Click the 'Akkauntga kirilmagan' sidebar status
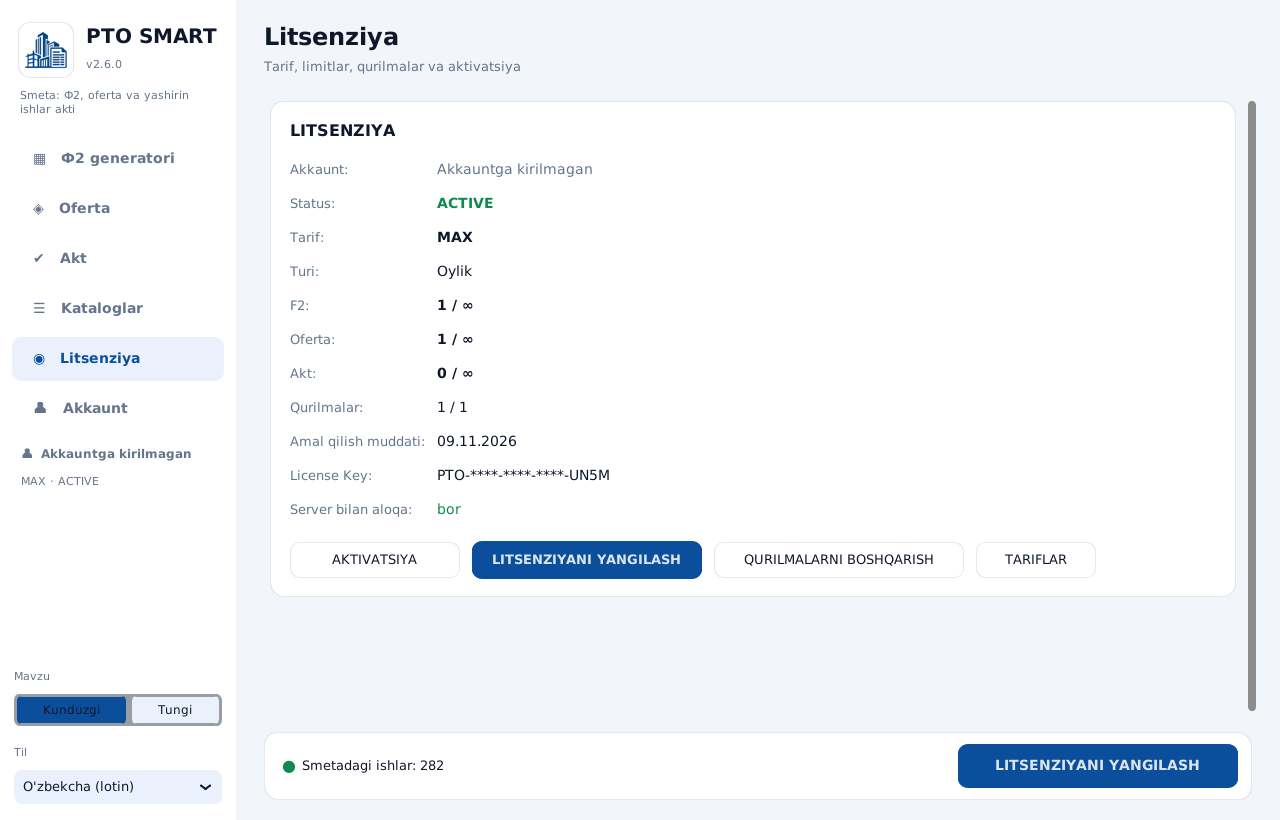 click(116, 454)
